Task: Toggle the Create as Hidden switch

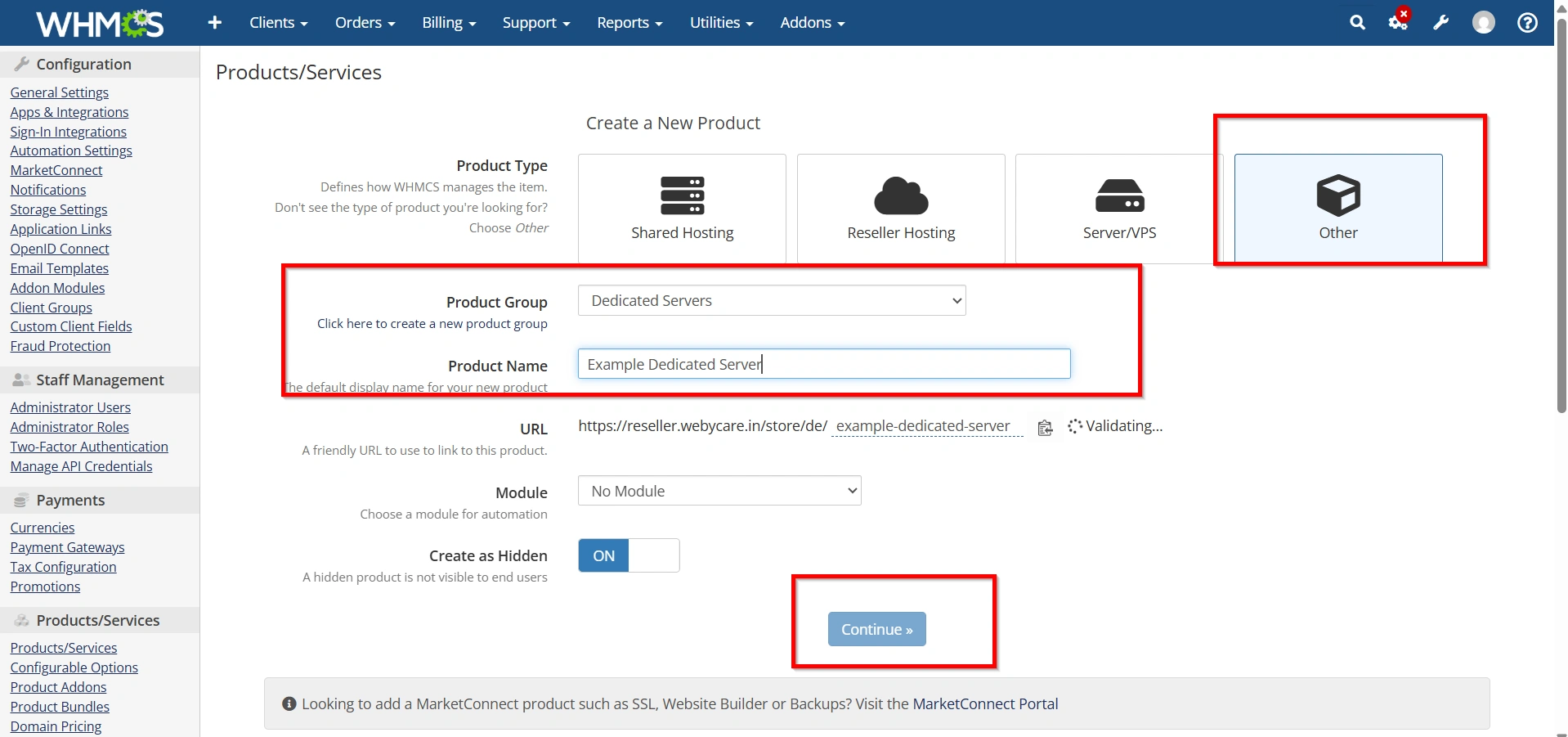Action: (x=629, y=555)
